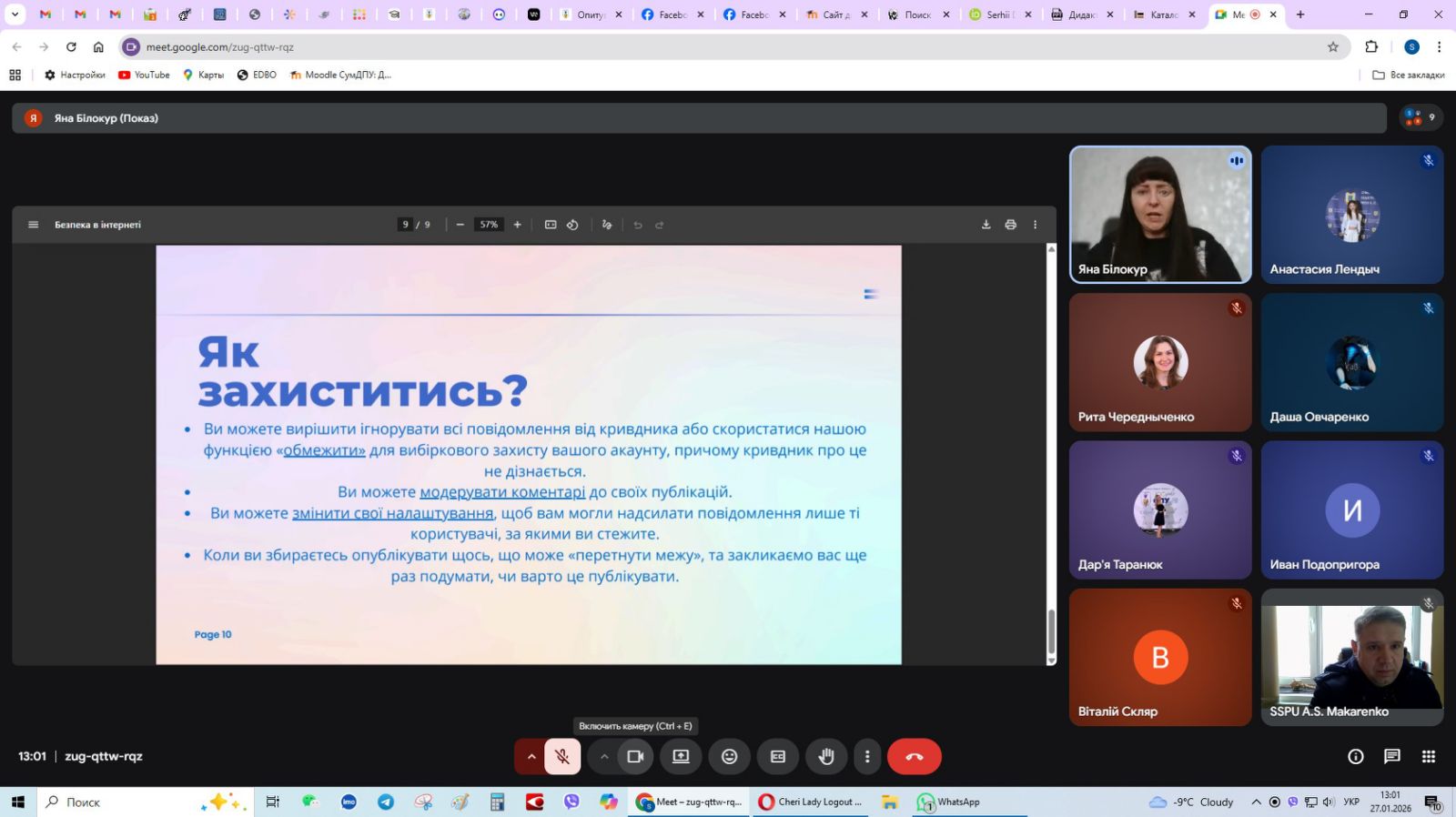Expand video settings arrow next to camera

tap(603, 756)
